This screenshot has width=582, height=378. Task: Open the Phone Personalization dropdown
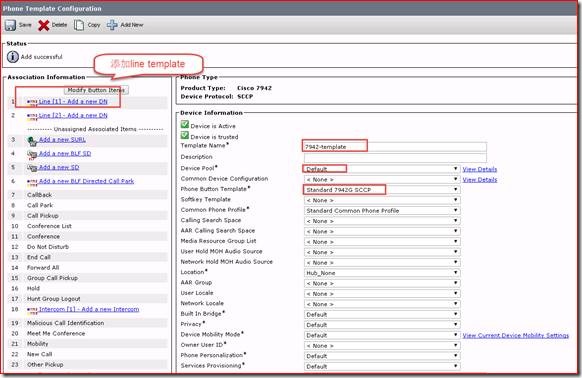coord(382,356)
